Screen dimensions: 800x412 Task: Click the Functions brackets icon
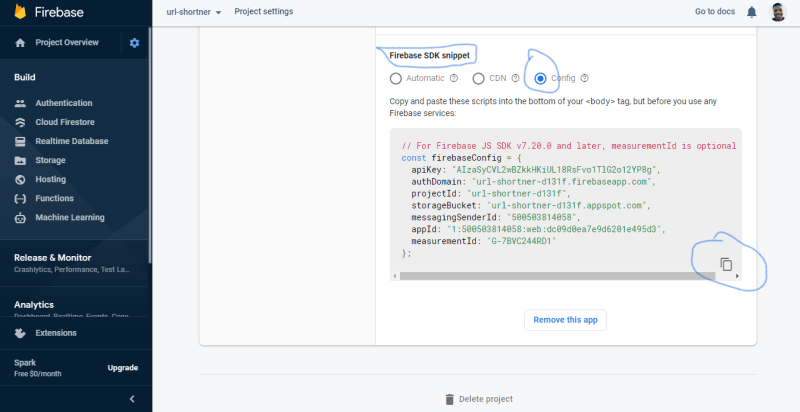20,198
